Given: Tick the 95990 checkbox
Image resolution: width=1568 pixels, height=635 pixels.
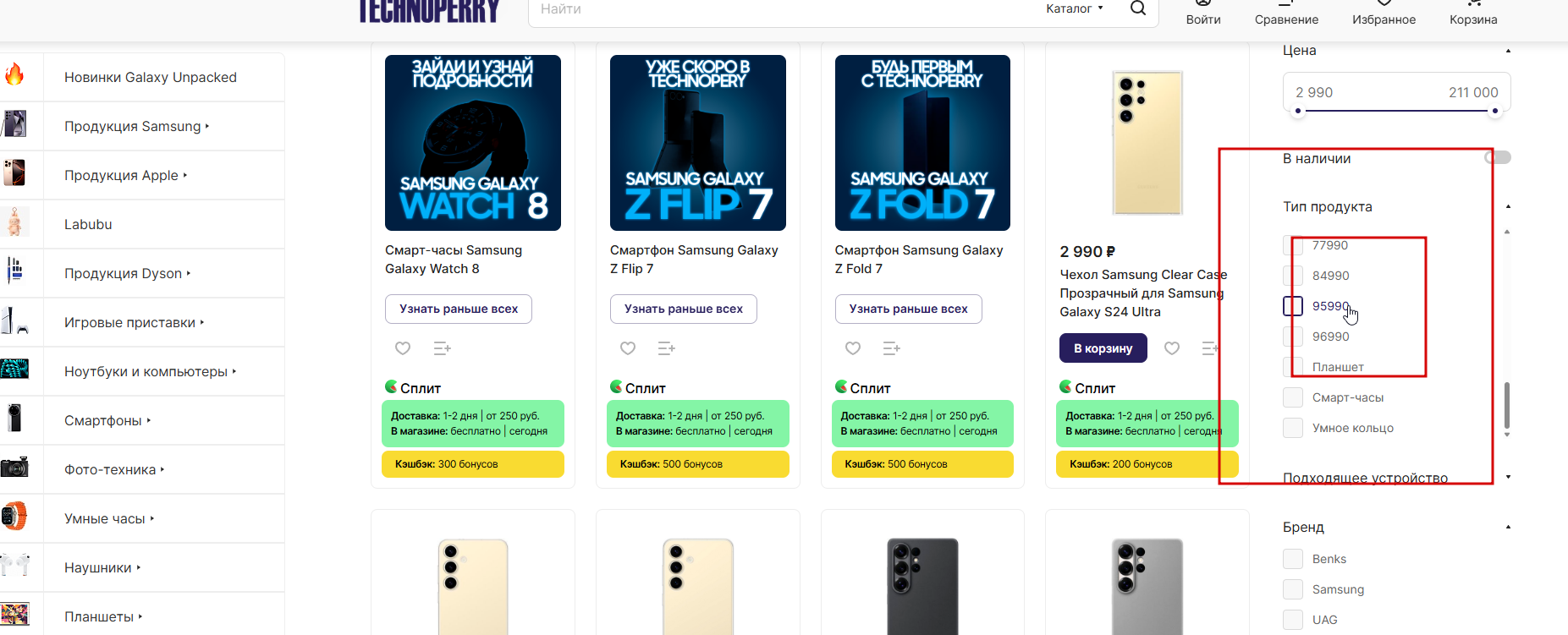Looking at the screenshot, I should click(1293, 306).
